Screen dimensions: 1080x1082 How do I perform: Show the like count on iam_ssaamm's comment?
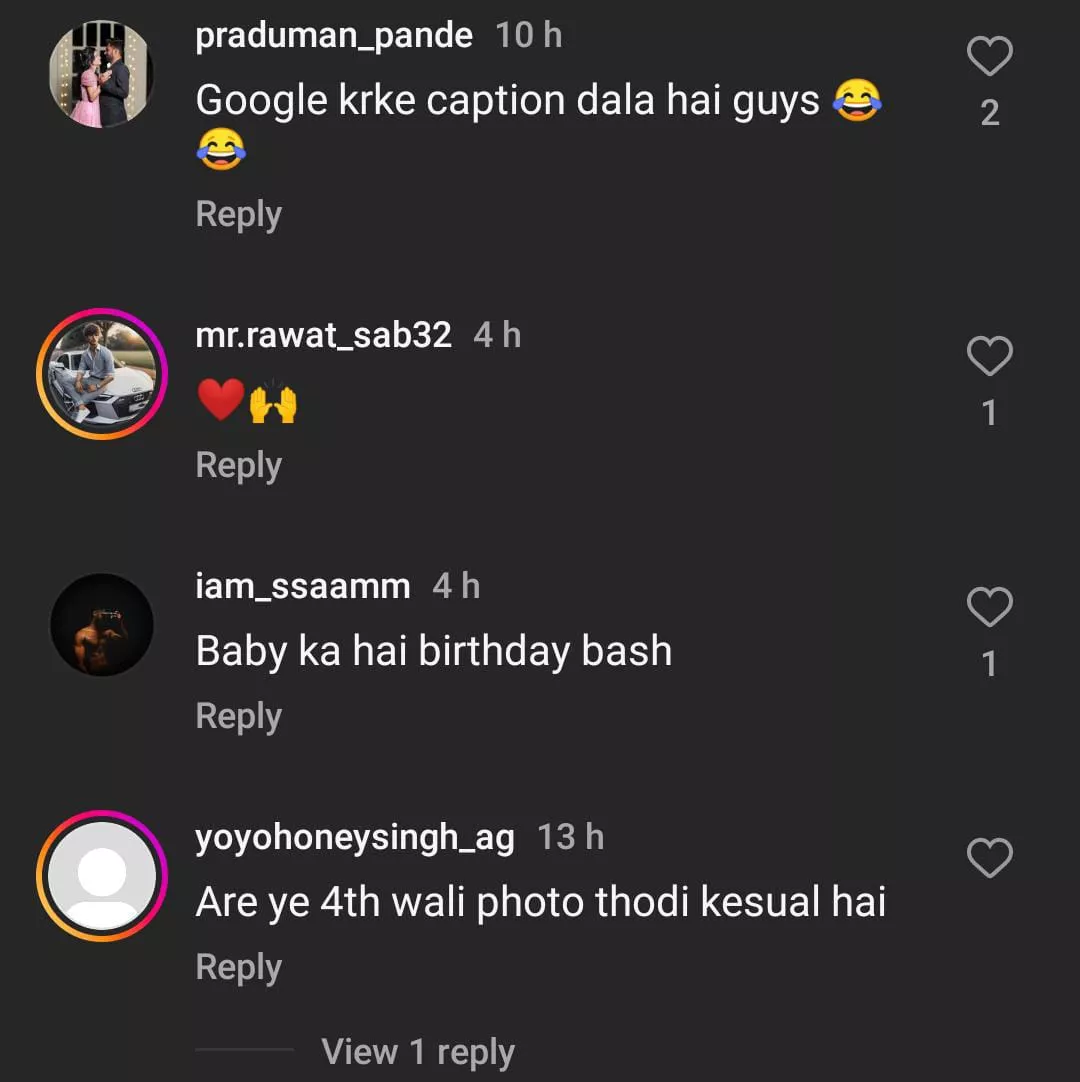pos(990,664)
